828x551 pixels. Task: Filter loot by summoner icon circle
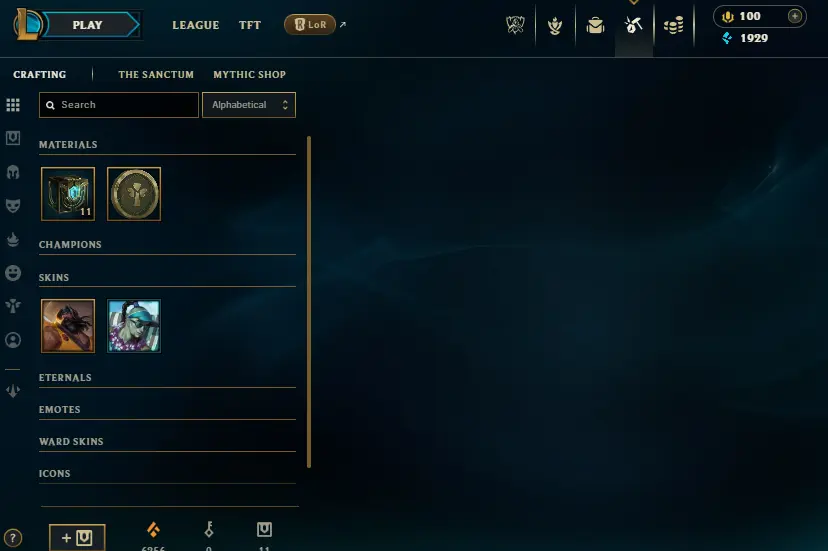[x=13, y=340]
